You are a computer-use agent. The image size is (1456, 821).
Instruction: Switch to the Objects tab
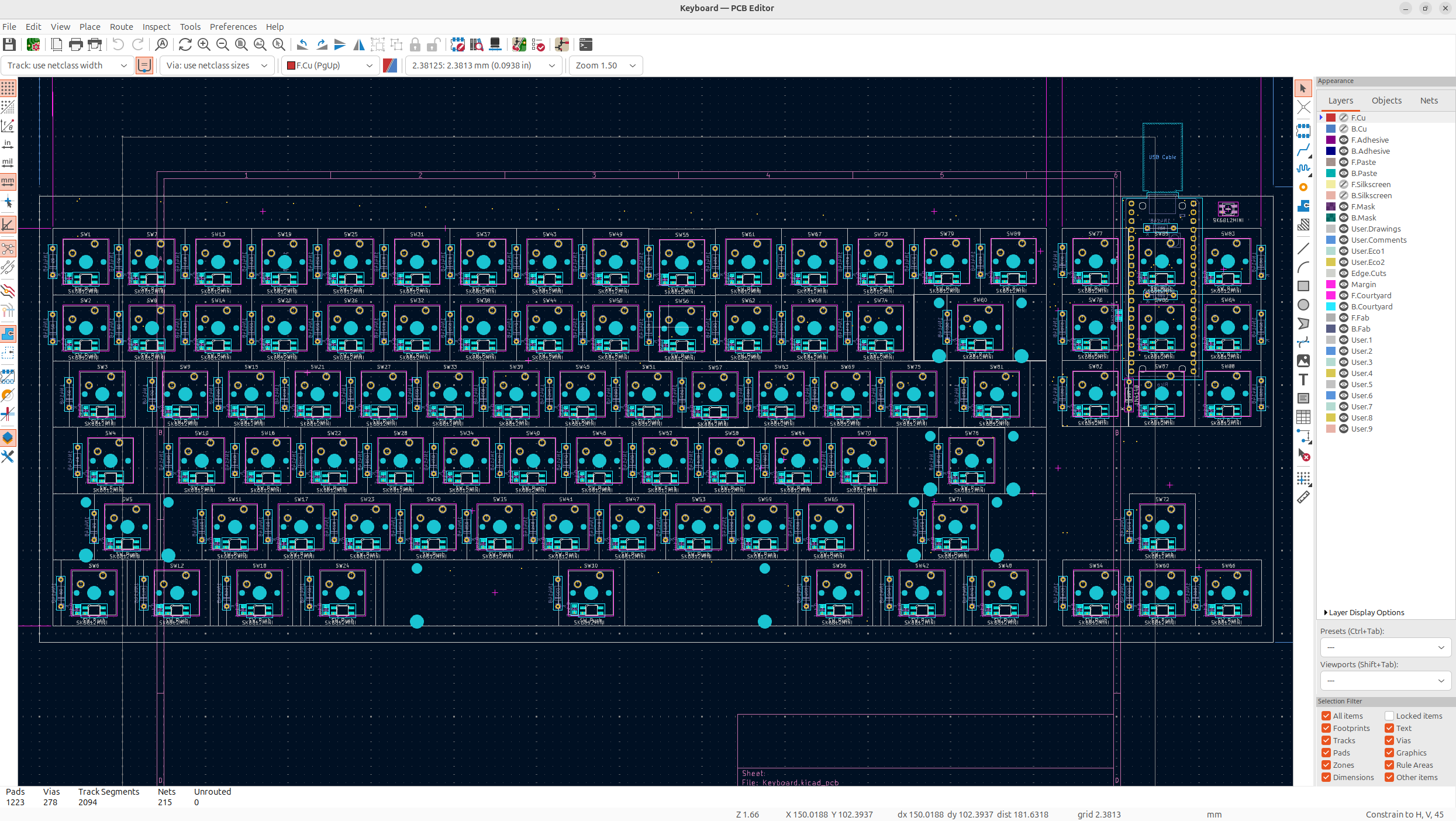pyautogui.click(x=1386, y=101)
